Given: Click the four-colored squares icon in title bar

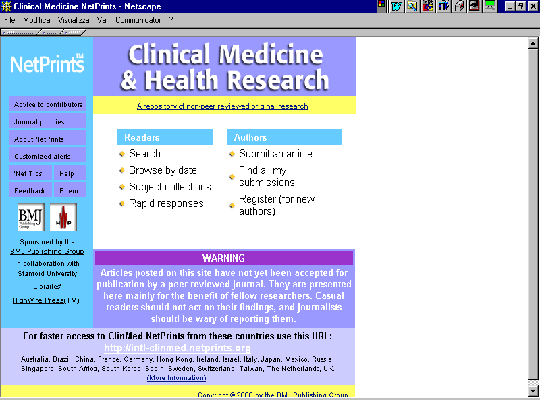Looking at the screenshot, I should click(381, 5).
